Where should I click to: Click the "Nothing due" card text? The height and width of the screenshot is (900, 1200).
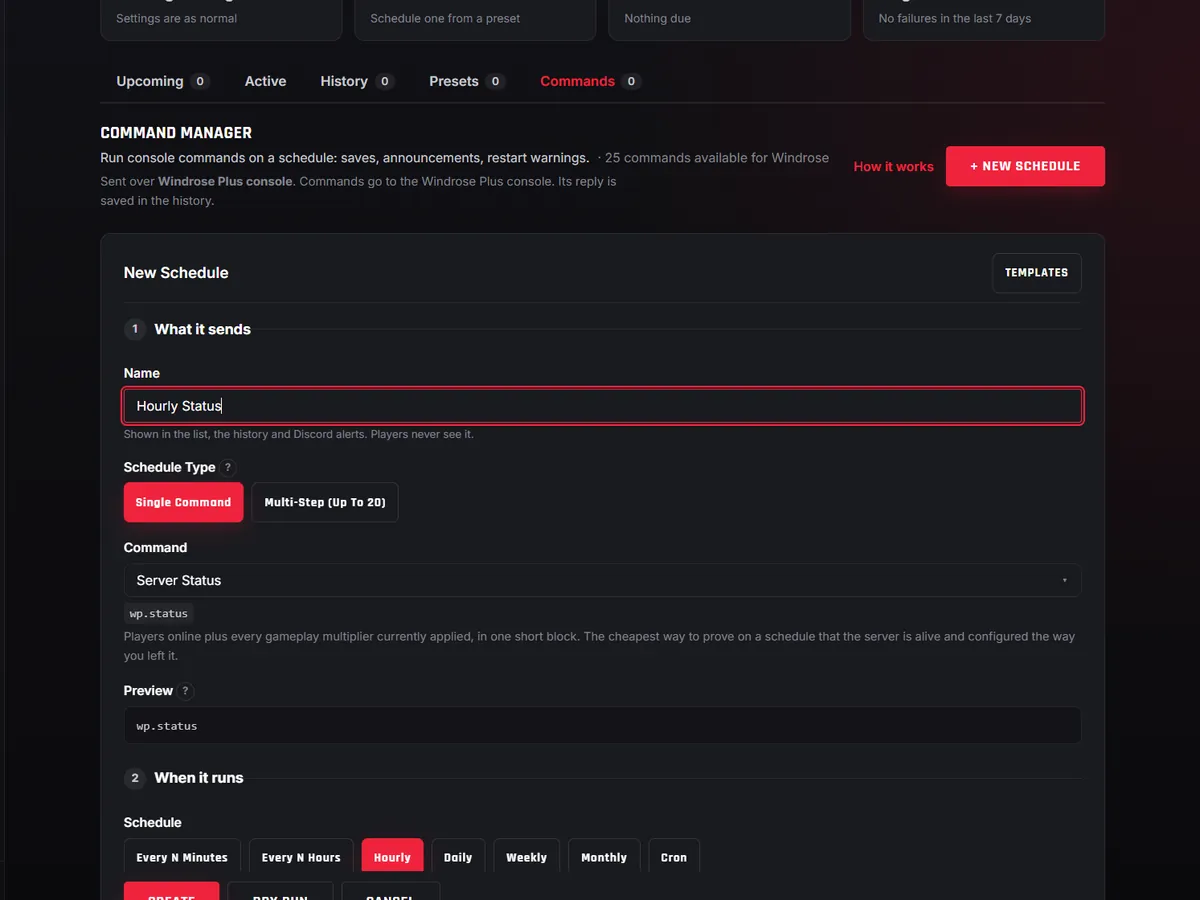click(657, 18)
